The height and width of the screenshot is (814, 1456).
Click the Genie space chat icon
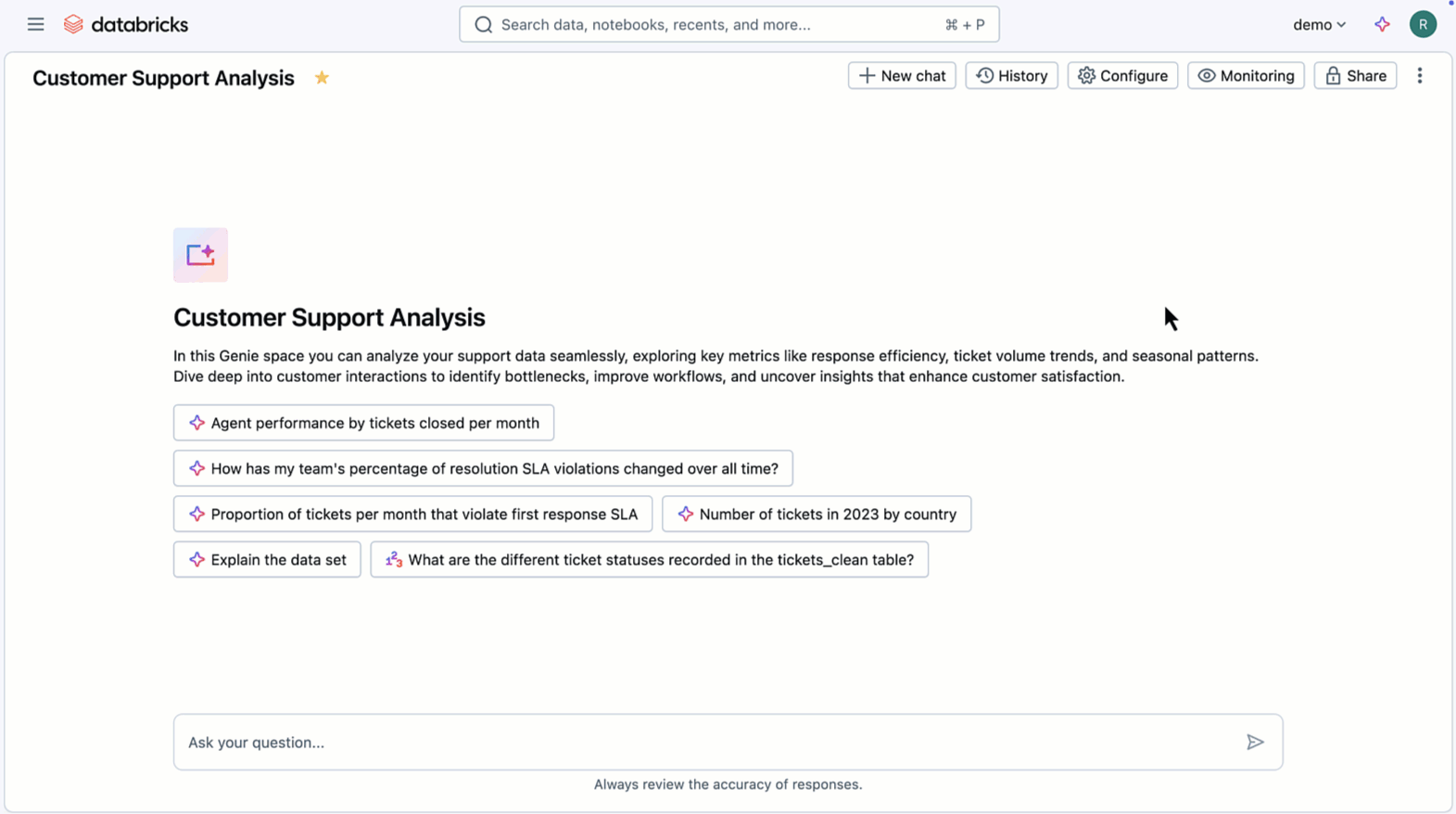[x=200, y=255]
